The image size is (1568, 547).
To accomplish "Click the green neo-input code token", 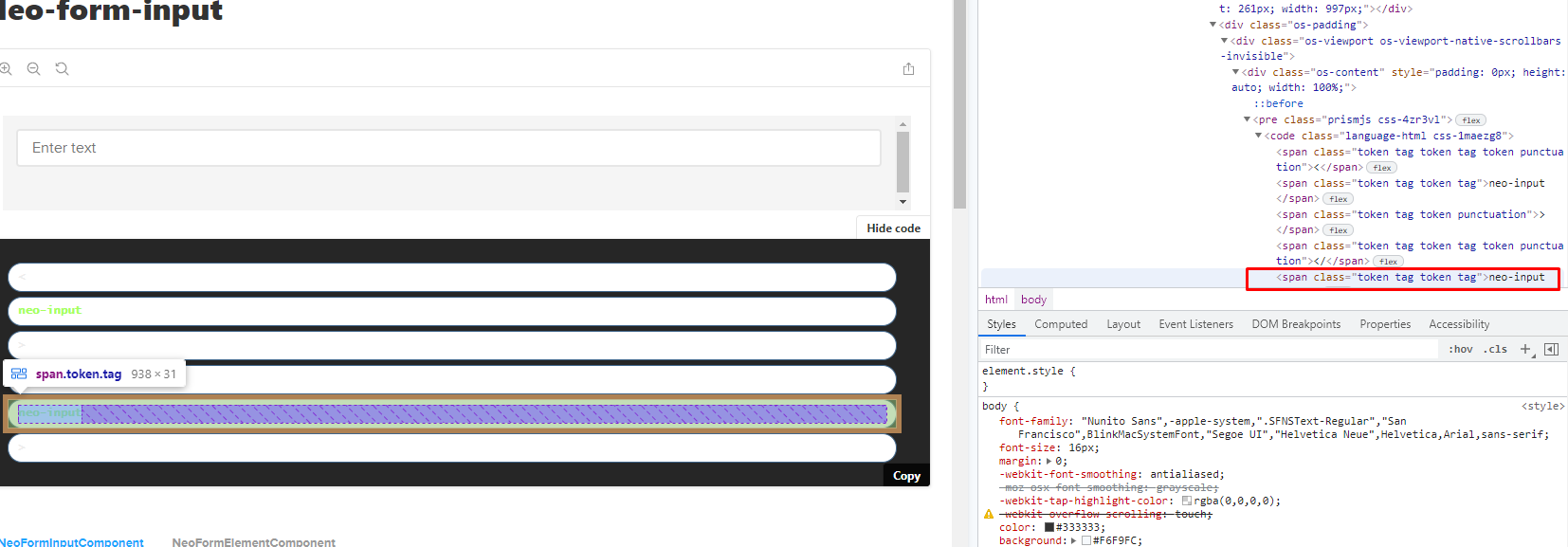I will 50,311.
